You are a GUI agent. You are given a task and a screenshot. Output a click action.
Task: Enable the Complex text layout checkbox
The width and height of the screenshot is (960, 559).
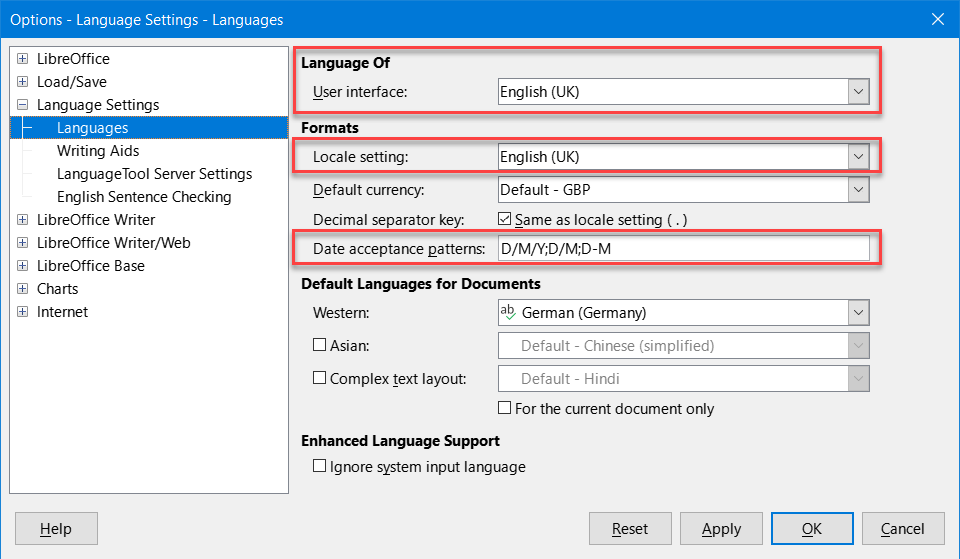tap(320, 378)
